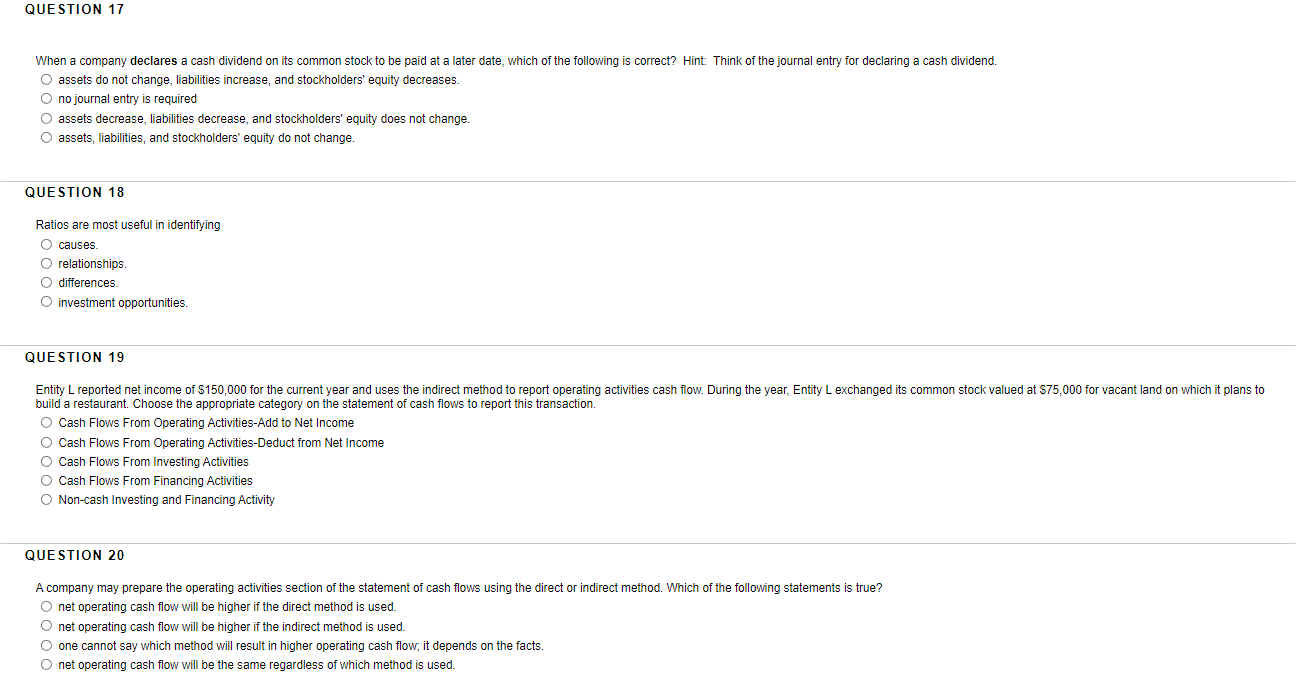The height and width of the screenshot is (690, 1296).
Task: Click the QUESTION 17 heading
Action: coord(74,9)
